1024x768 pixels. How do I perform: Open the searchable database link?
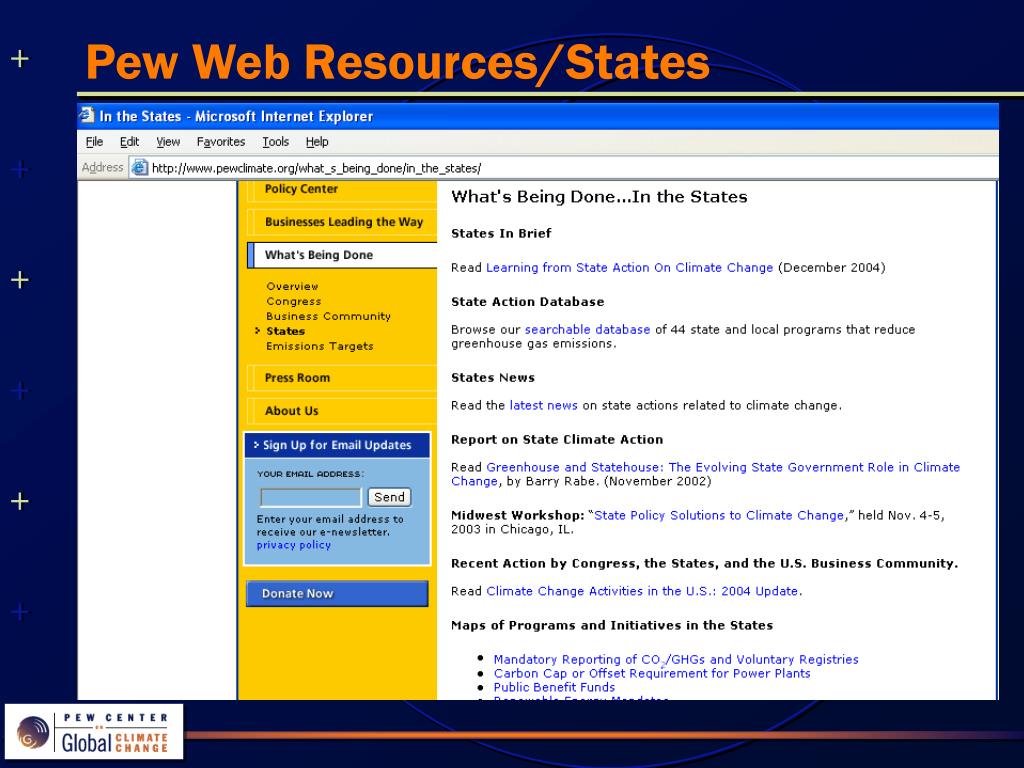[587, 330]
